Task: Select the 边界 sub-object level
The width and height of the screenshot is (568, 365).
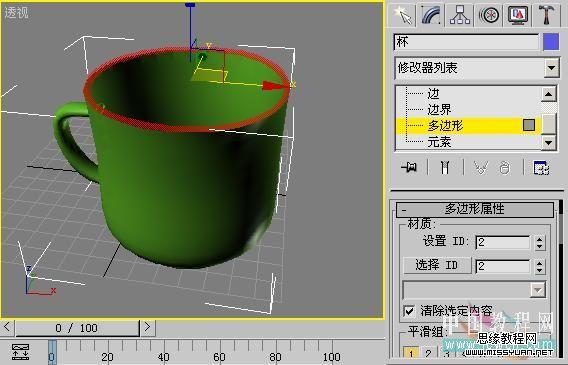Action: pyautogui.click(x=439, y=109)
